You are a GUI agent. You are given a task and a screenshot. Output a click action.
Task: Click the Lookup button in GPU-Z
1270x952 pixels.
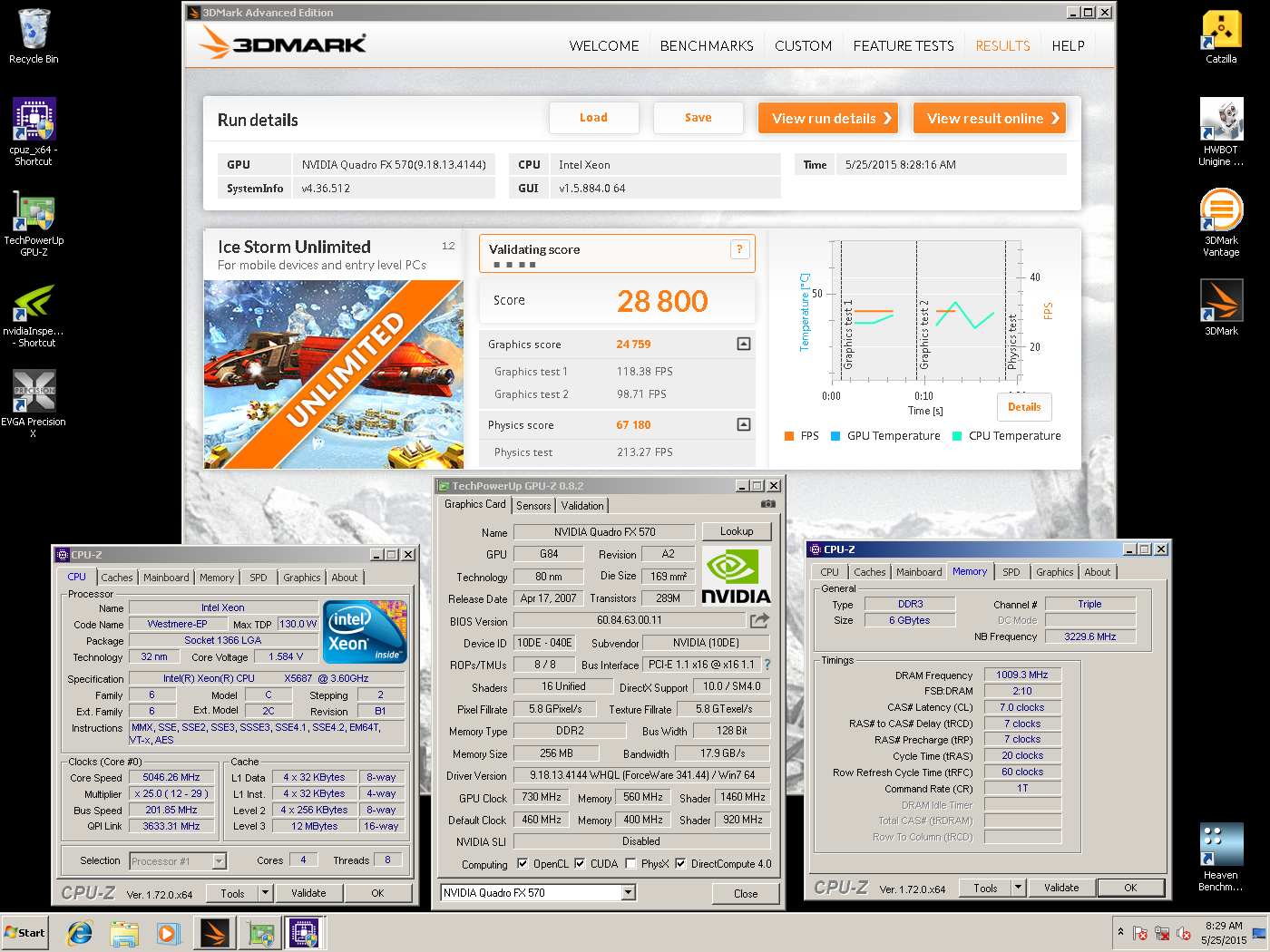pyautogui.click(x=737, y=531)
